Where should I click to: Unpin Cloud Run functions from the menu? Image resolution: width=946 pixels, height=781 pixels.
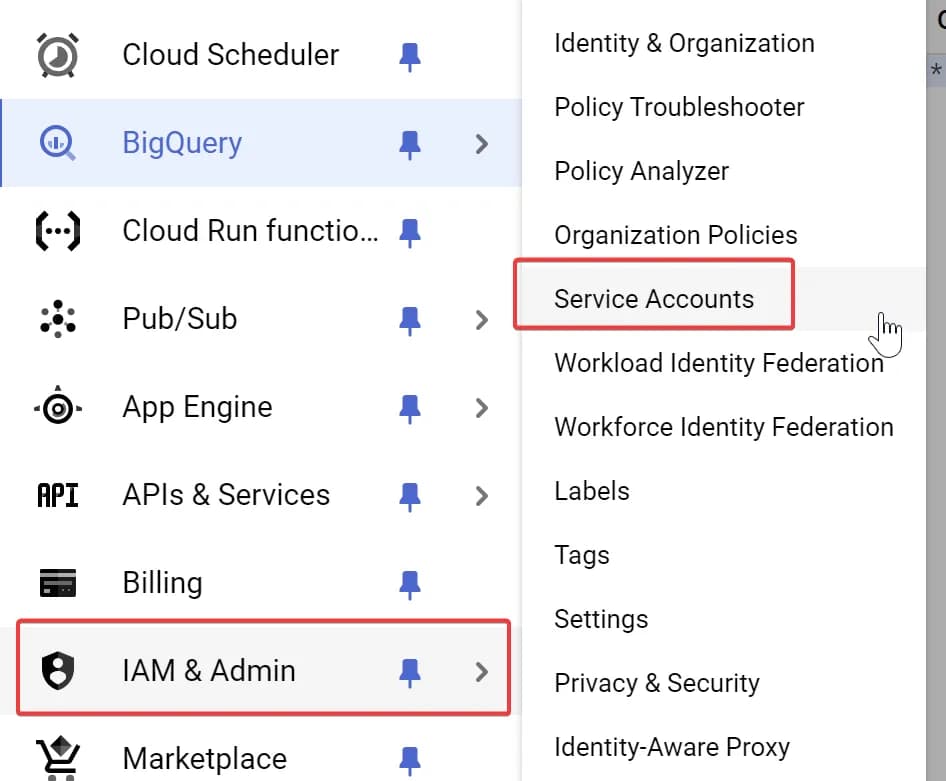(410, 232)
